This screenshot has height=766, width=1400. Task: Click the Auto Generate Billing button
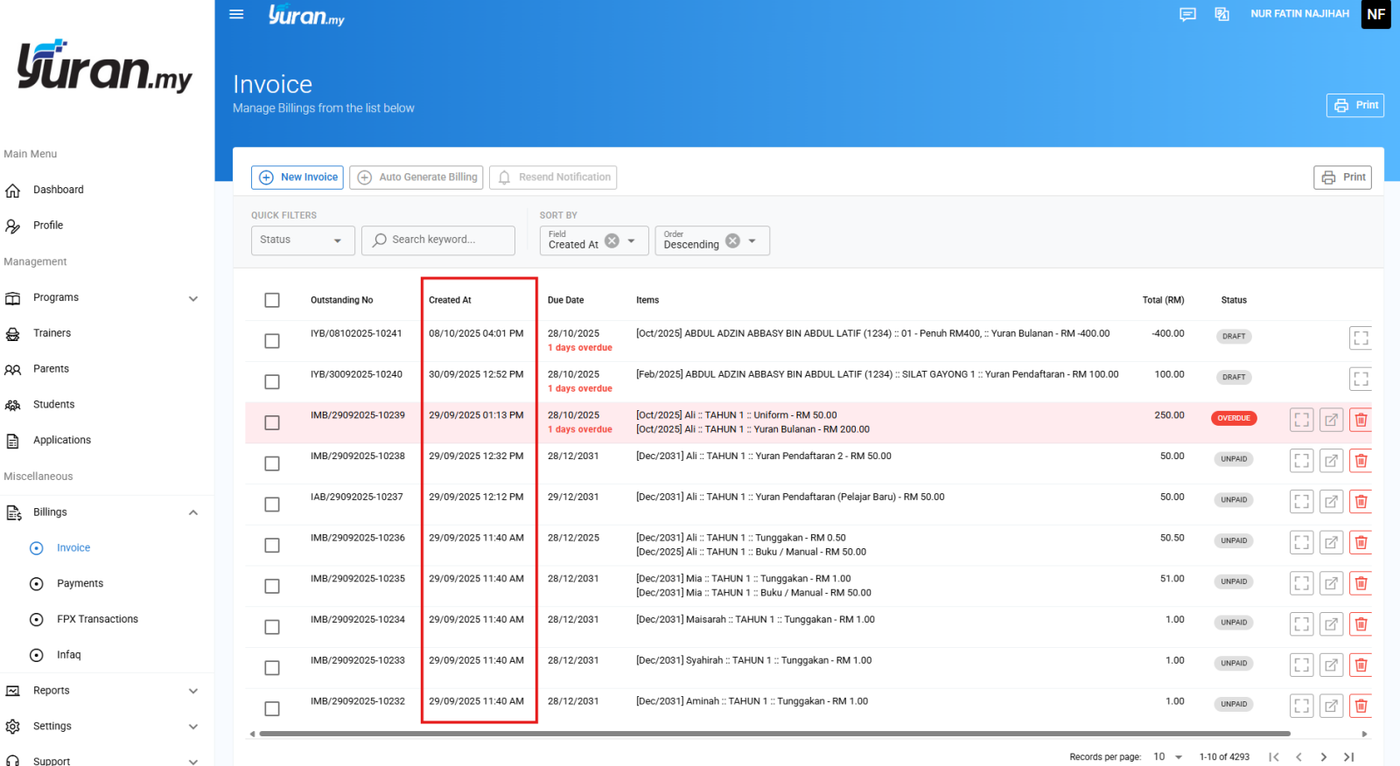(416, 177)
